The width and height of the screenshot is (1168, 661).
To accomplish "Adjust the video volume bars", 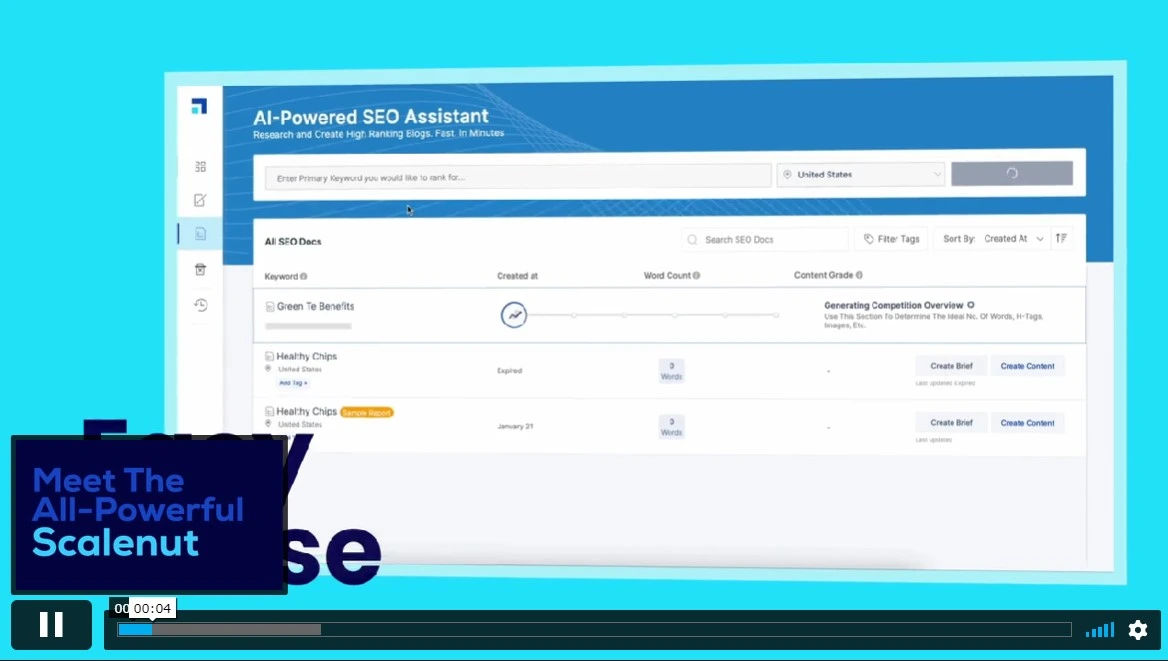I will 1100,630.
